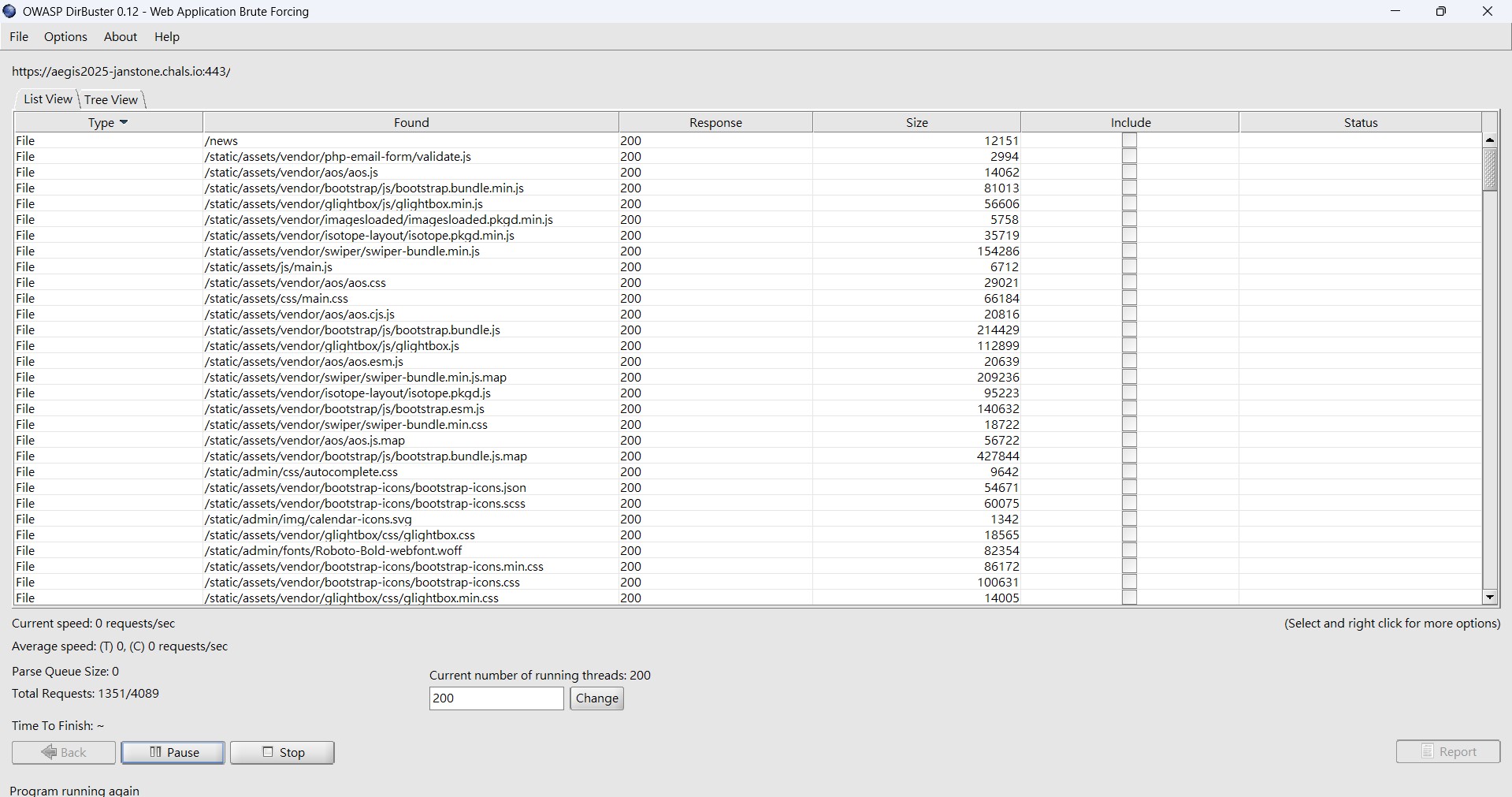The height and width of the screenshot is (797, 1512).
Task: Click the scrollbar up arrow
Action: pyautogui.click(x=1489, y=140)
